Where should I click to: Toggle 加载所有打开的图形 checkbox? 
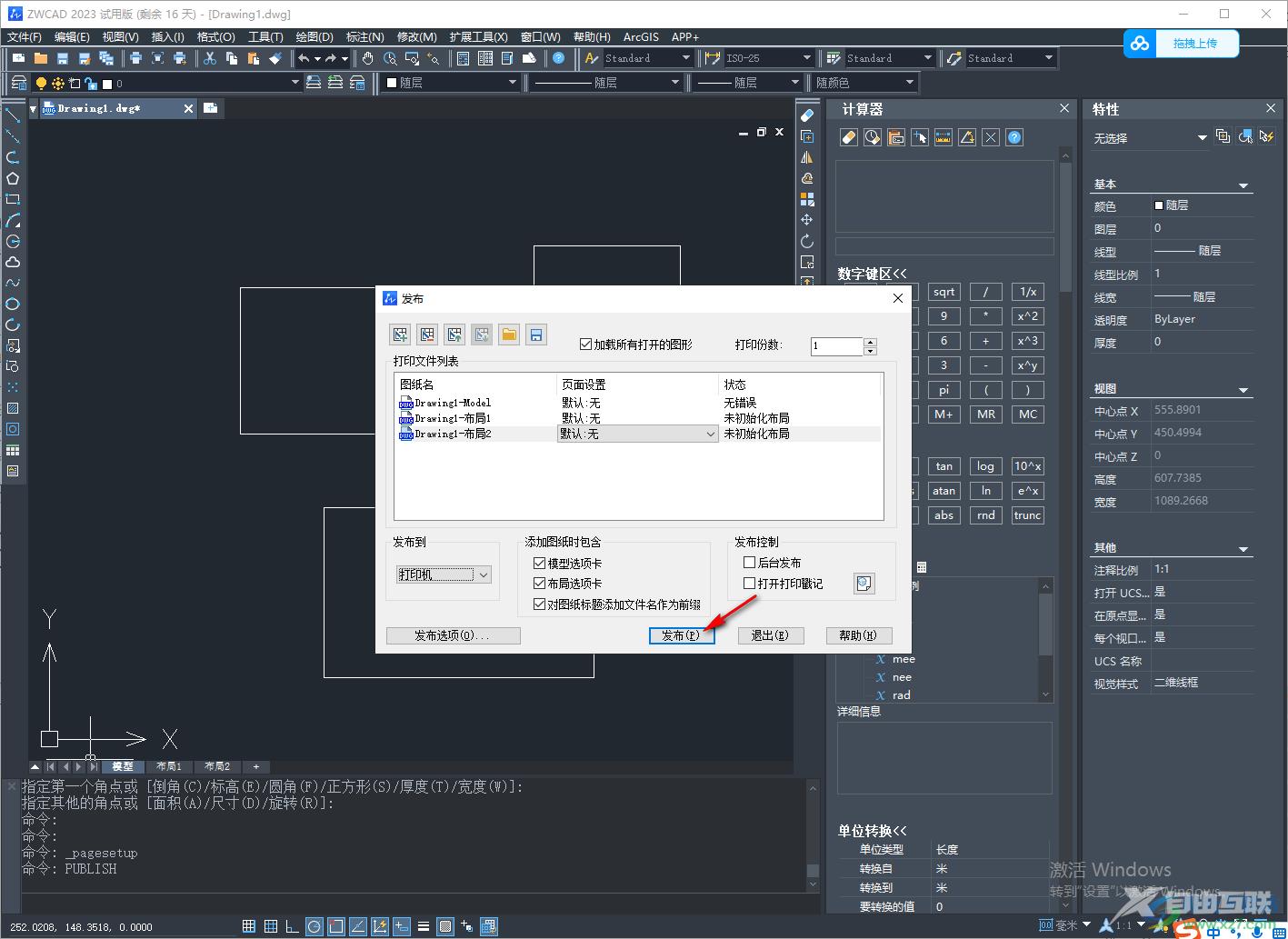point(585,345)
